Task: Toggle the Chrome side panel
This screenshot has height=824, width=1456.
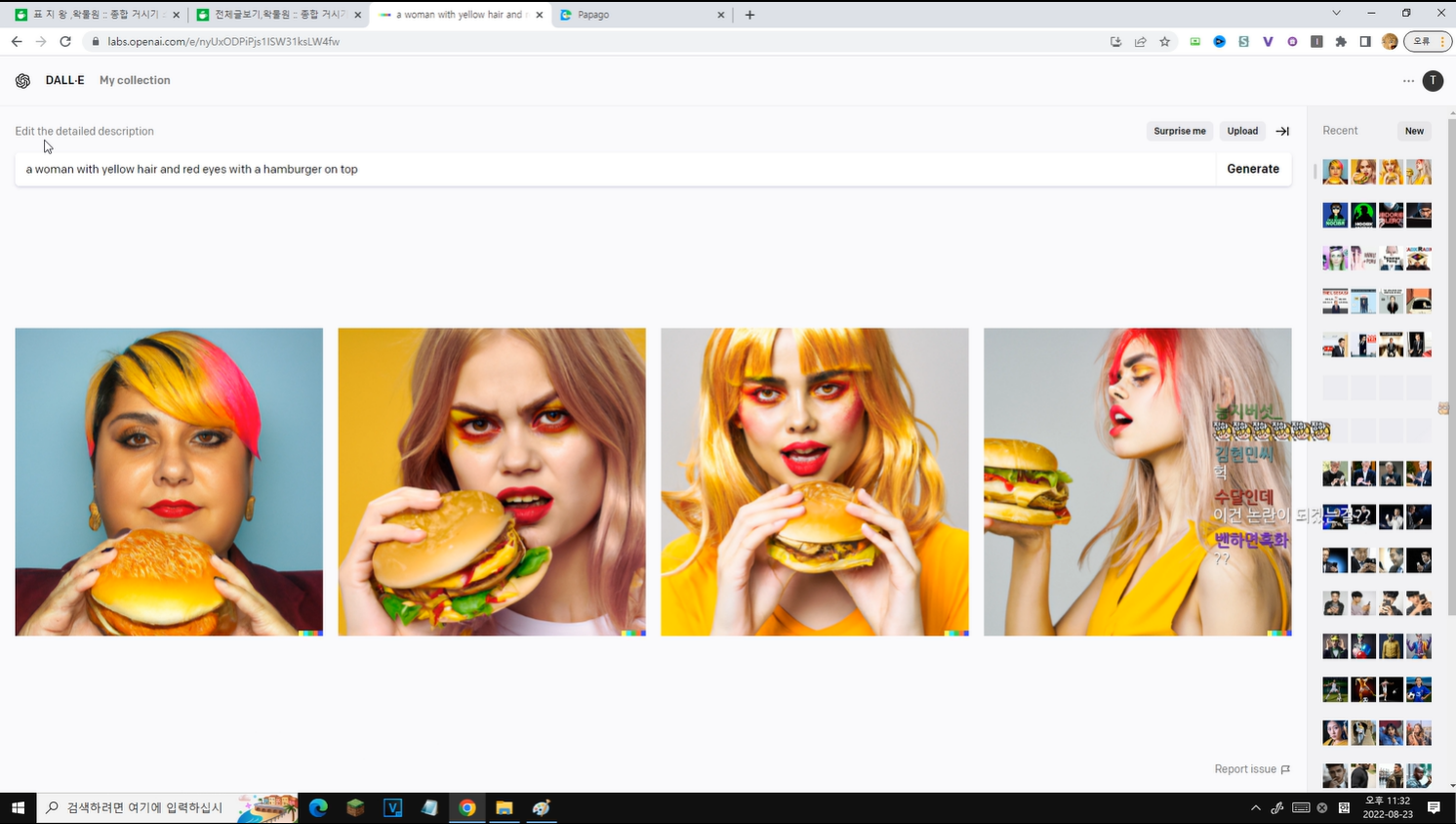Action: point(1365,42)
